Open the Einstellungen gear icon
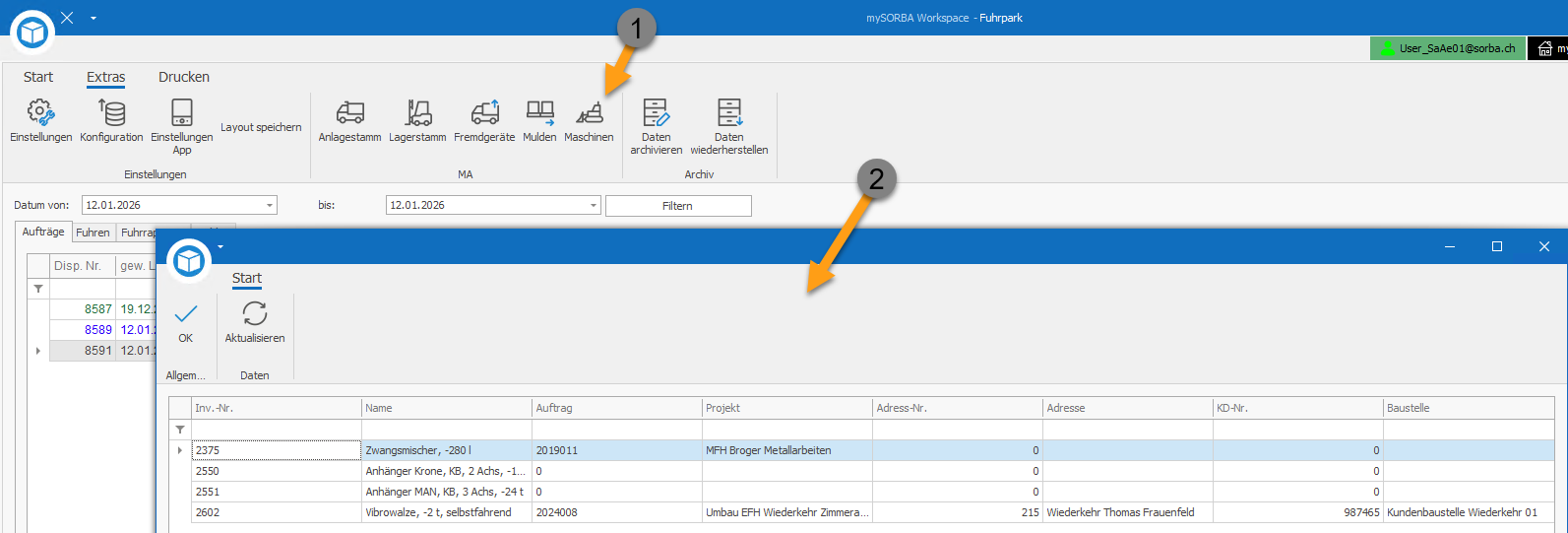The width and height of the screenshot is (1568, 533). 40,112
